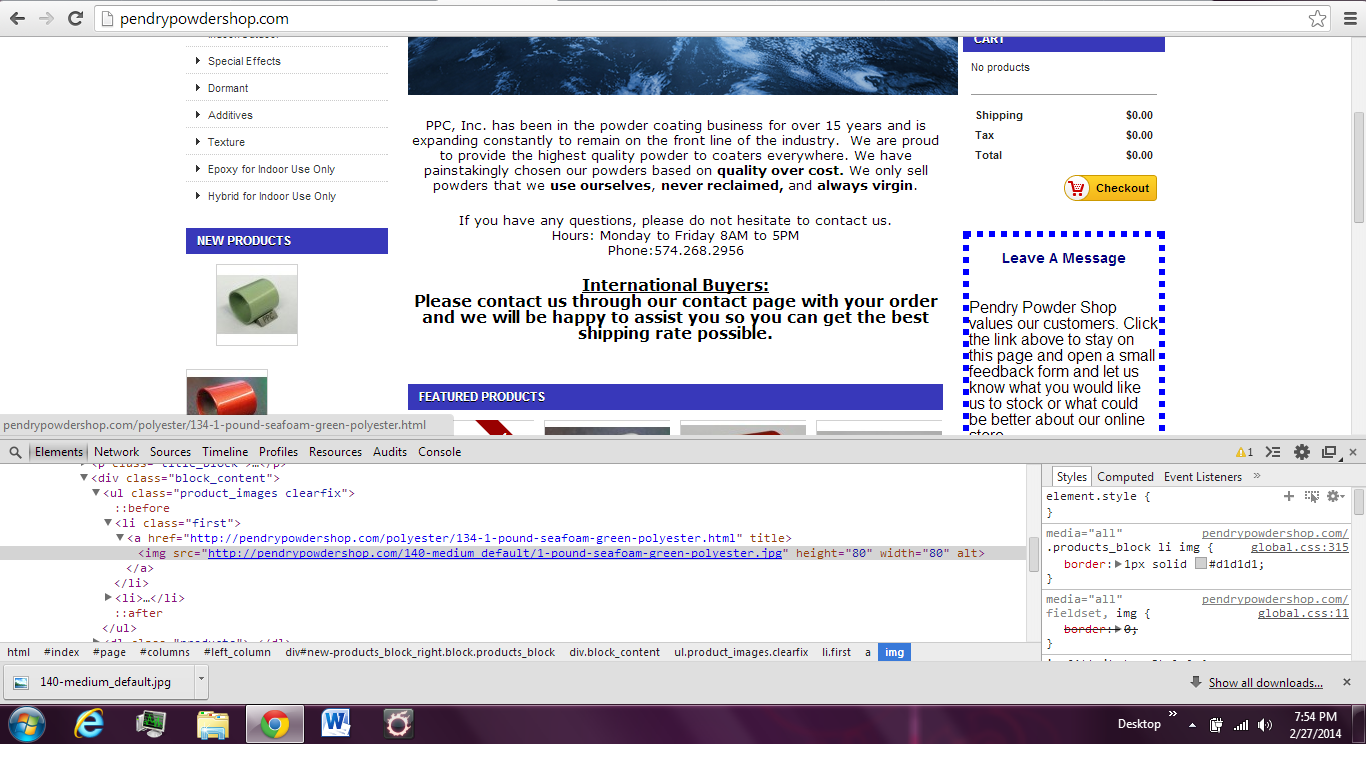Open the Audits tab
The image size is (1366, 768).
coord(390,452)
